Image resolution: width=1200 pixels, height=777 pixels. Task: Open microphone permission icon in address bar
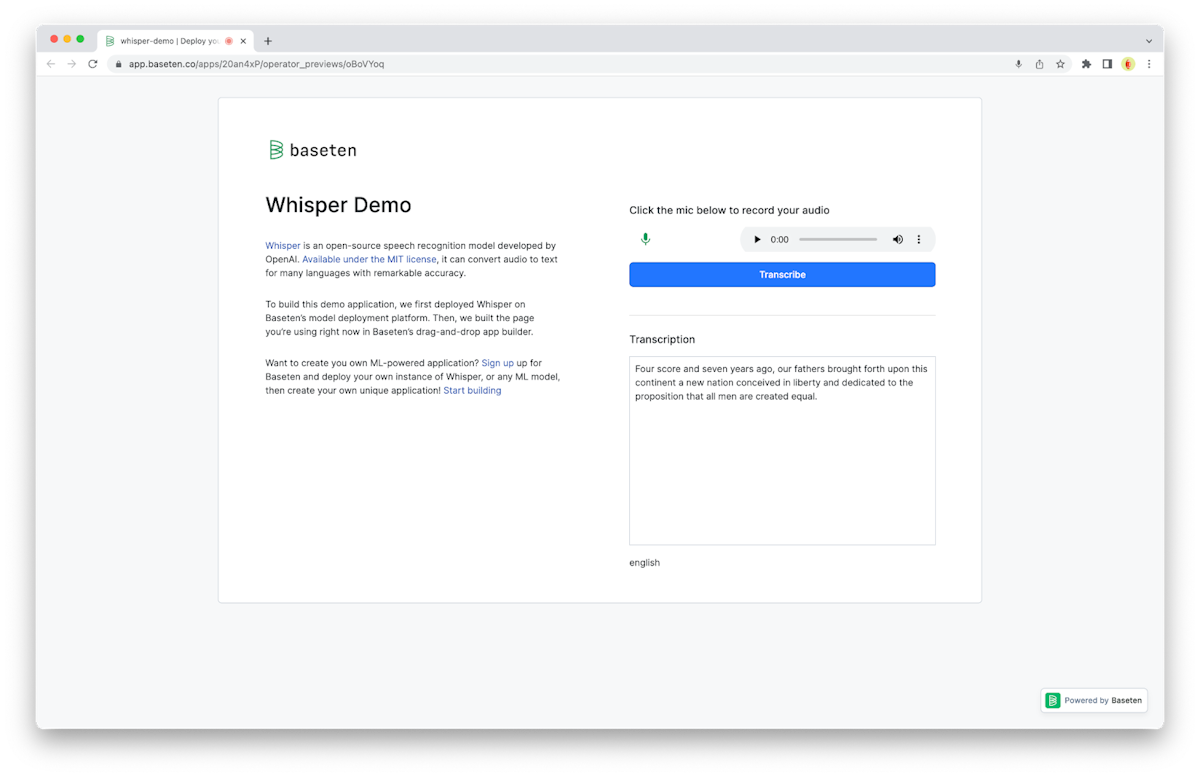(1019, 64)
